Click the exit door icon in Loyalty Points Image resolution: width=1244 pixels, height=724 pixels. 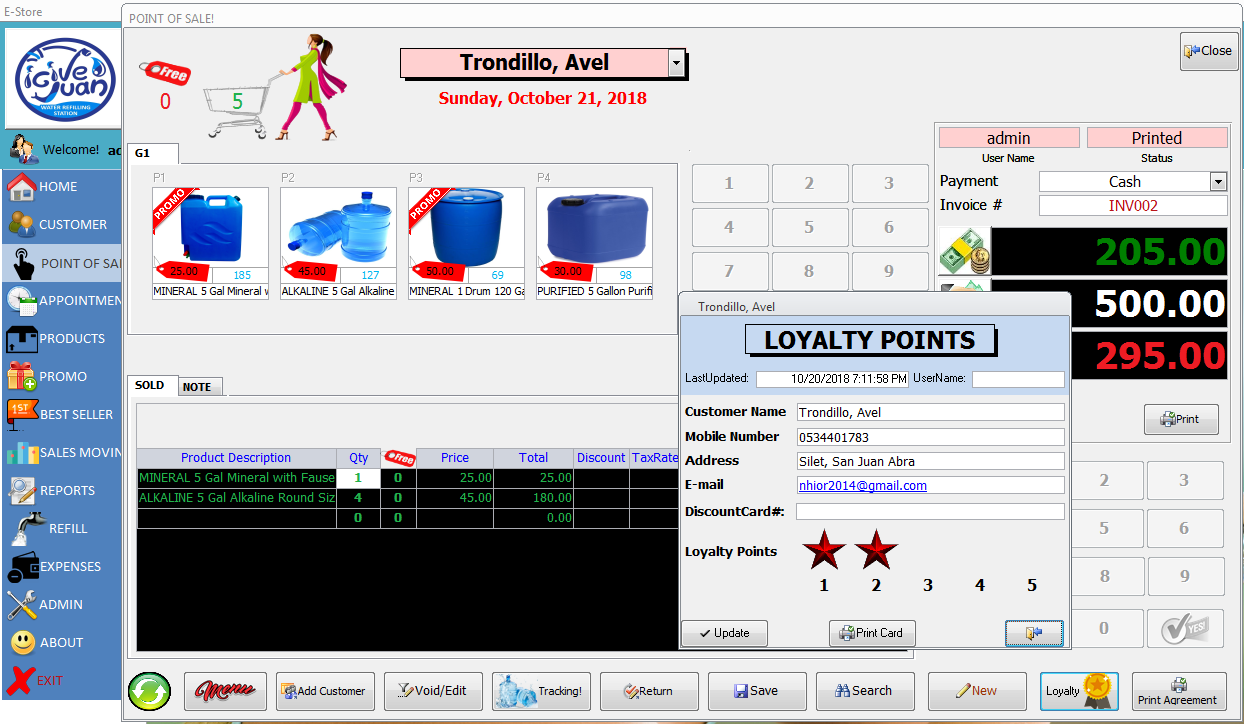click(1033, 633)
